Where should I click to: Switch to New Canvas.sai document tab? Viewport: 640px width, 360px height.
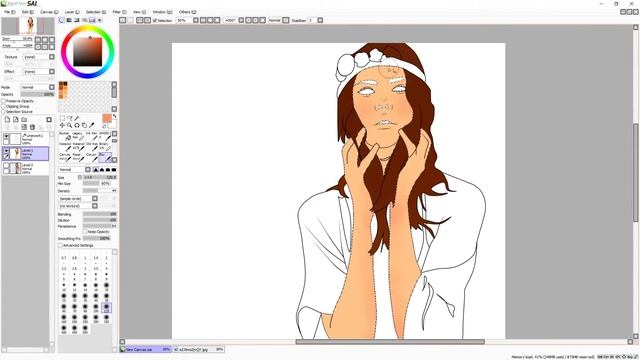[x=145, y=349]
